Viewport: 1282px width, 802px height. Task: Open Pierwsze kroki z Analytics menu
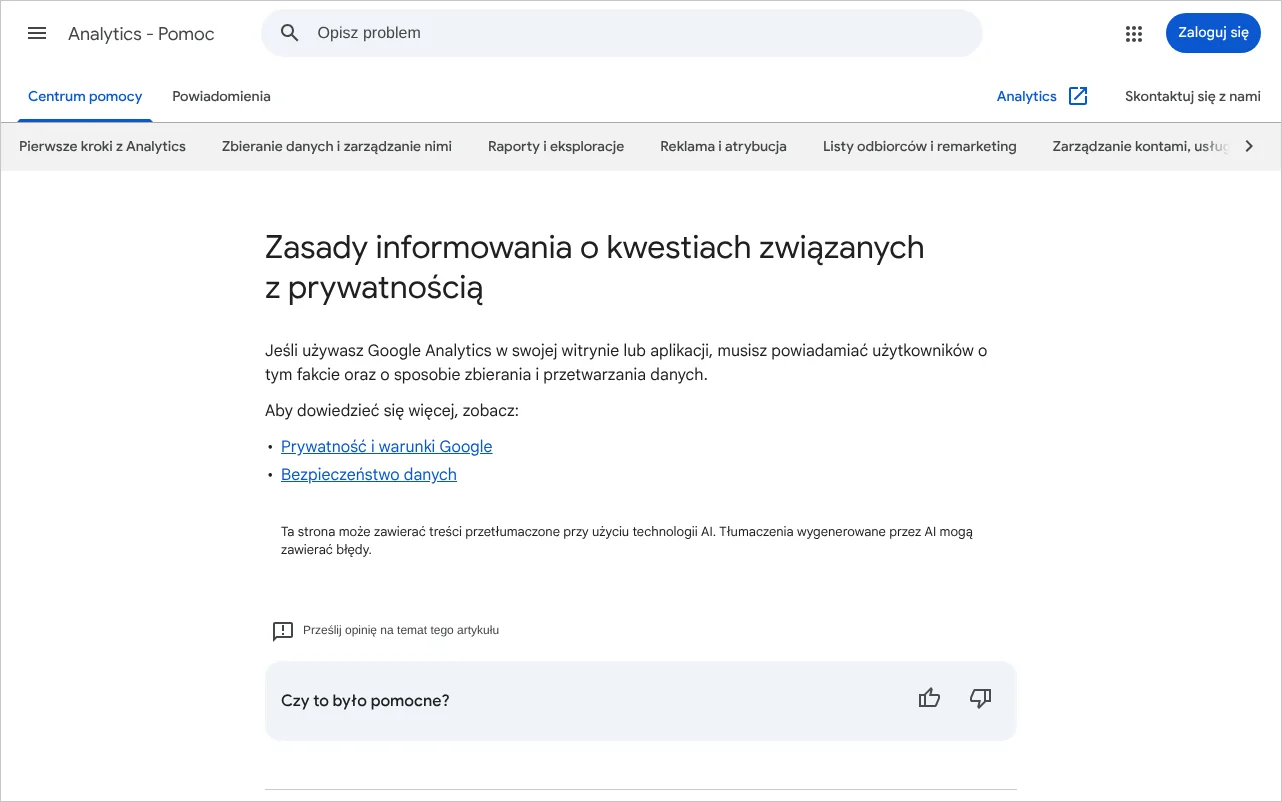[x=102, y=146]
